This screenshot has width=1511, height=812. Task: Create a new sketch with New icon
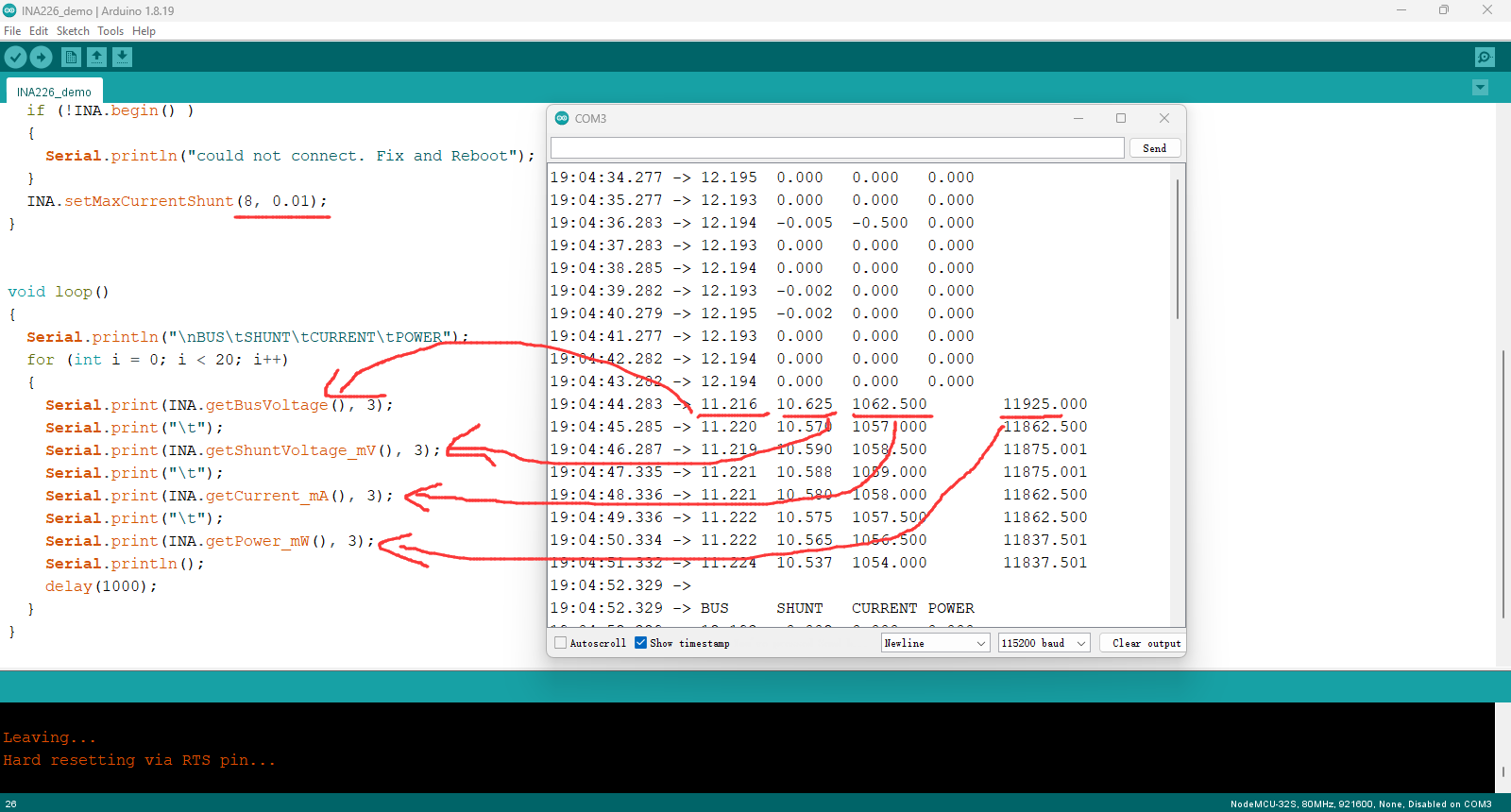click(x=71, y=58)
